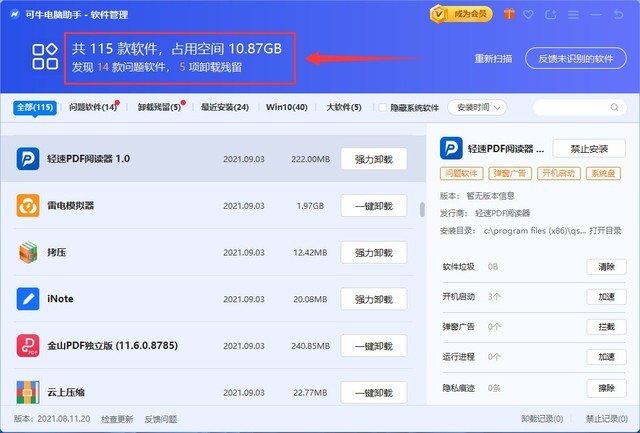Click the back arrow icon top right
Image resolution: width=640 pixels, height=433 pixels.
pyautogui.click(x=618, y=15)
